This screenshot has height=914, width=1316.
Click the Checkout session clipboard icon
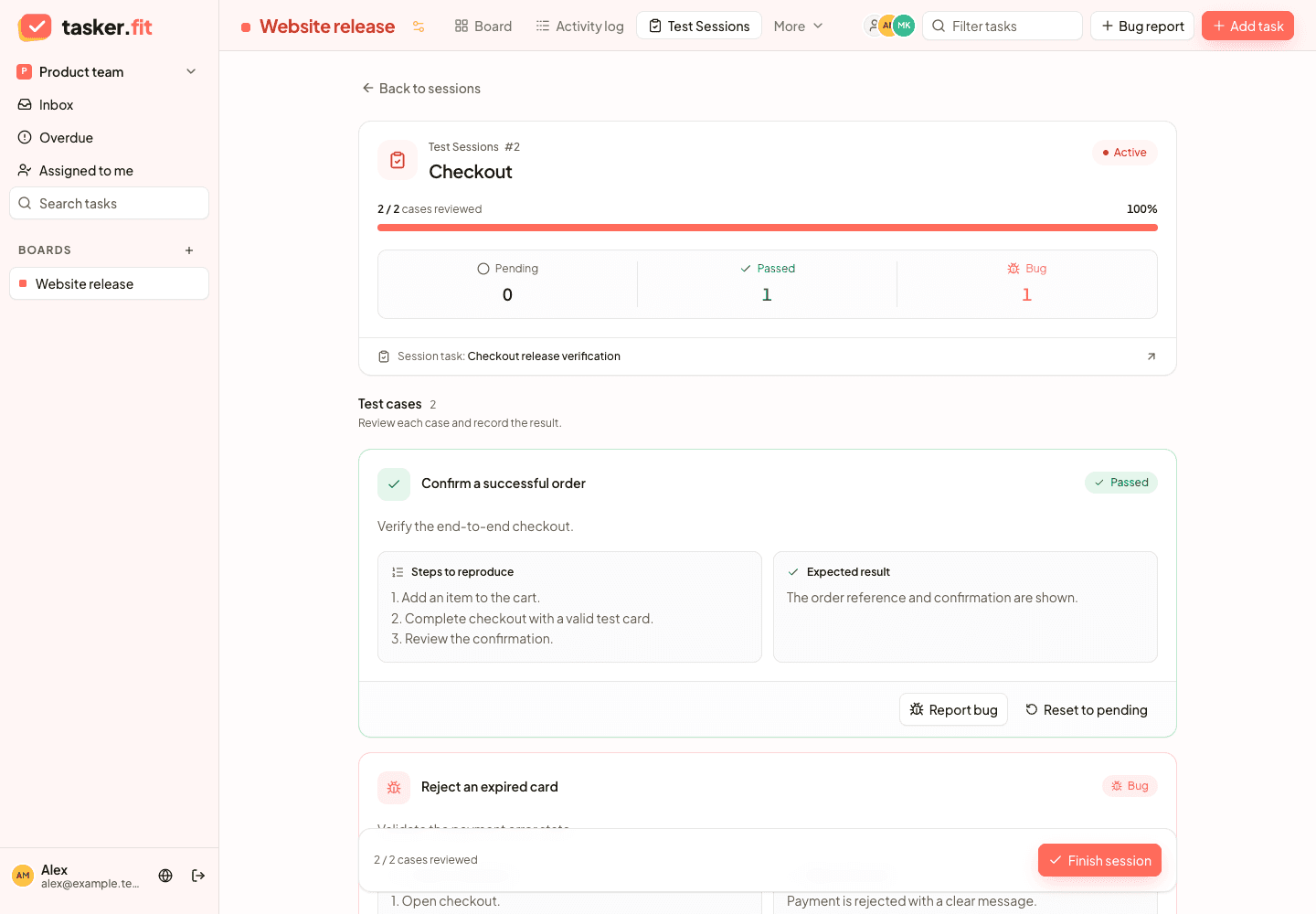pos(398,160)
